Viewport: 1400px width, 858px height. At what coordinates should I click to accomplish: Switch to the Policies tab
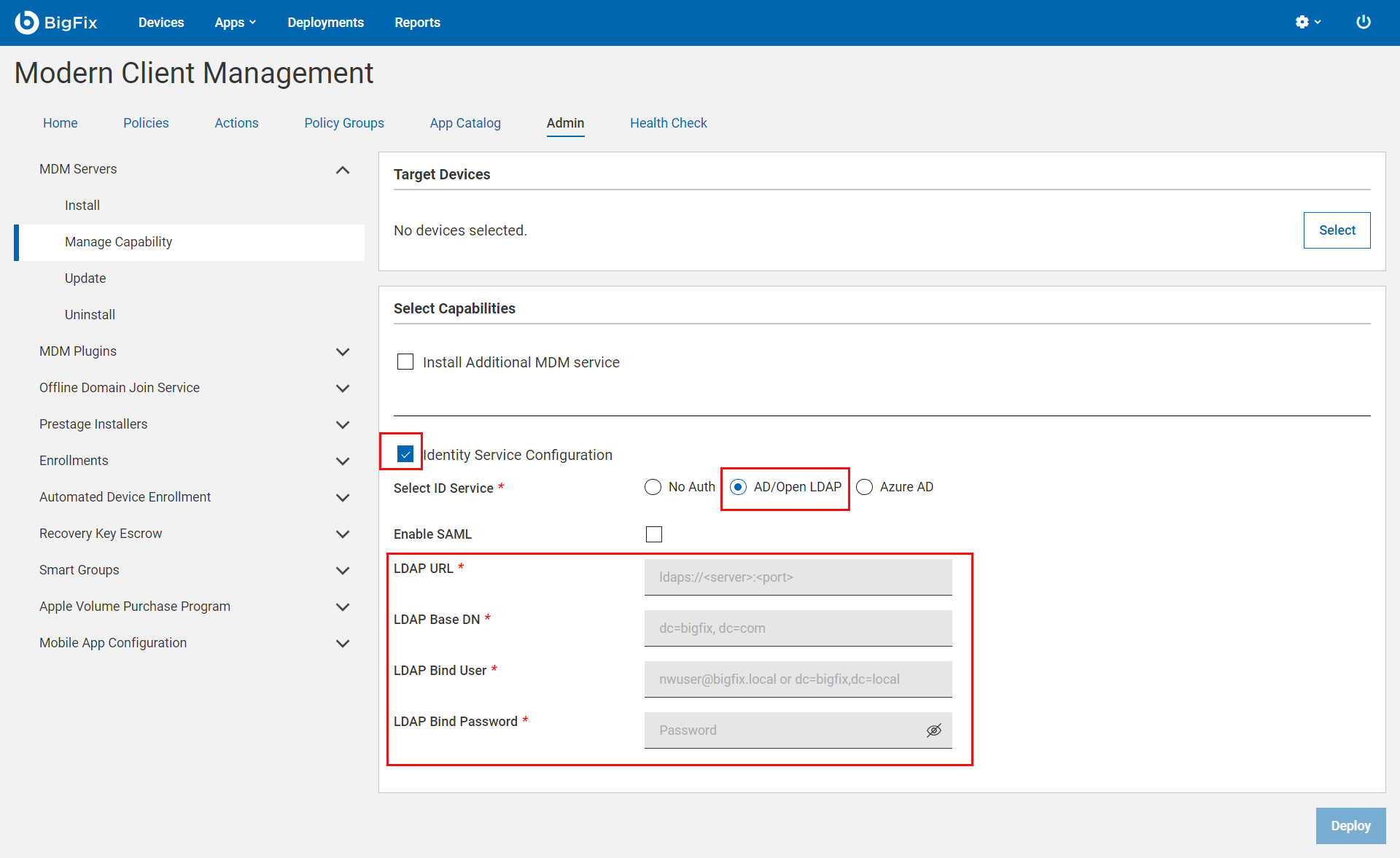[146, 123]
